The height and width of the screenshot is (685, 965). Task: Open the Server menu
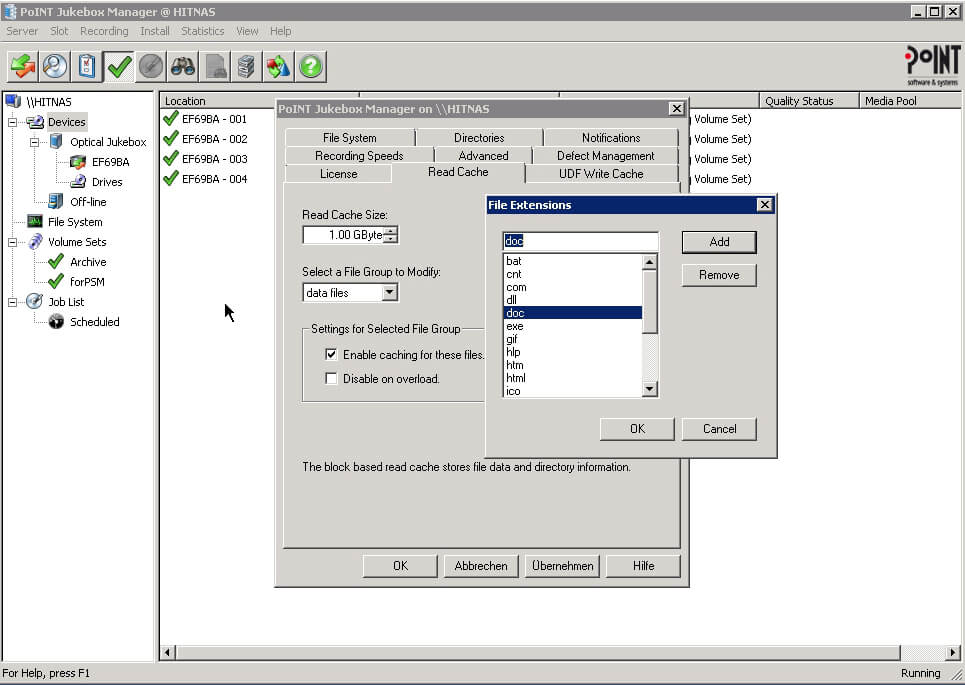(22, 31)
